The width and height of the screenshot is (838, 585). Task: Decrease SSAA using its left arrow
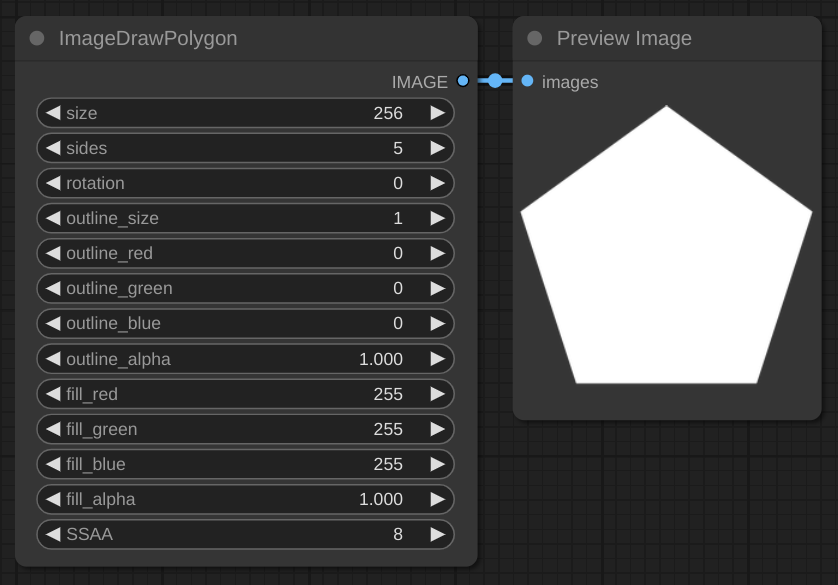(53, 534)
